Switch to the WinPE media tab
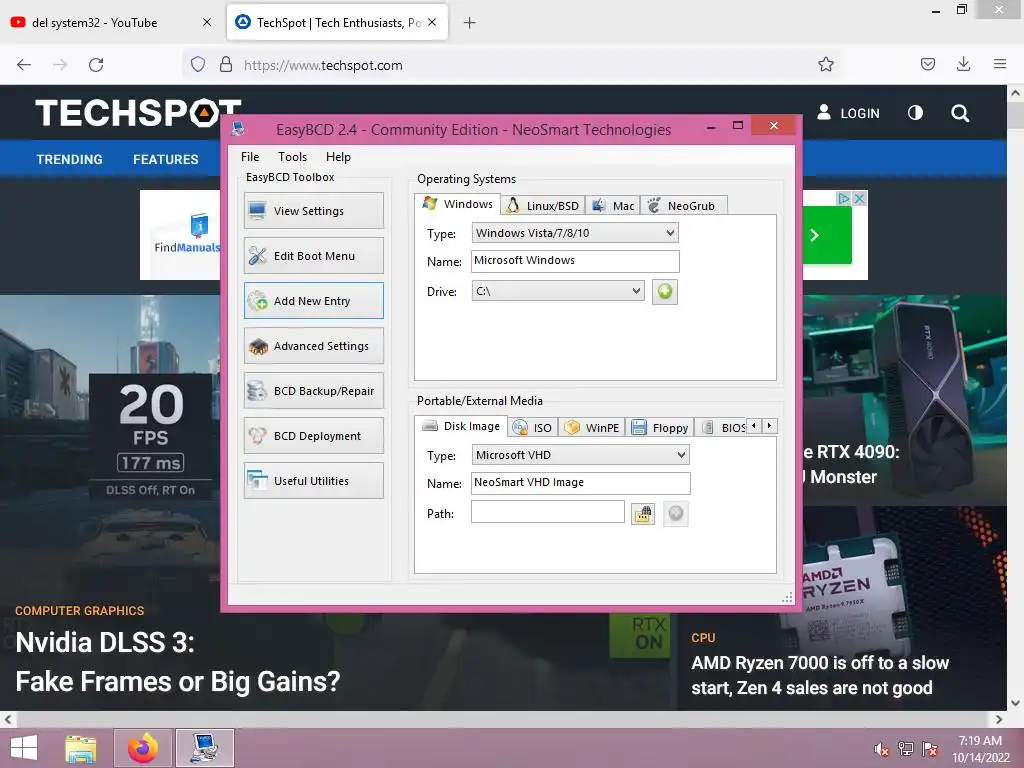This screenshot has width=1024, height=768. 592,428
